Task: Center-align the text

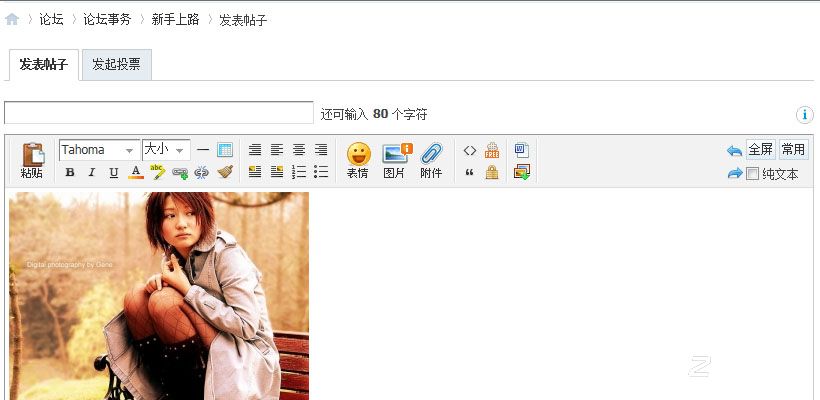Action: click(x=299, y=150)
